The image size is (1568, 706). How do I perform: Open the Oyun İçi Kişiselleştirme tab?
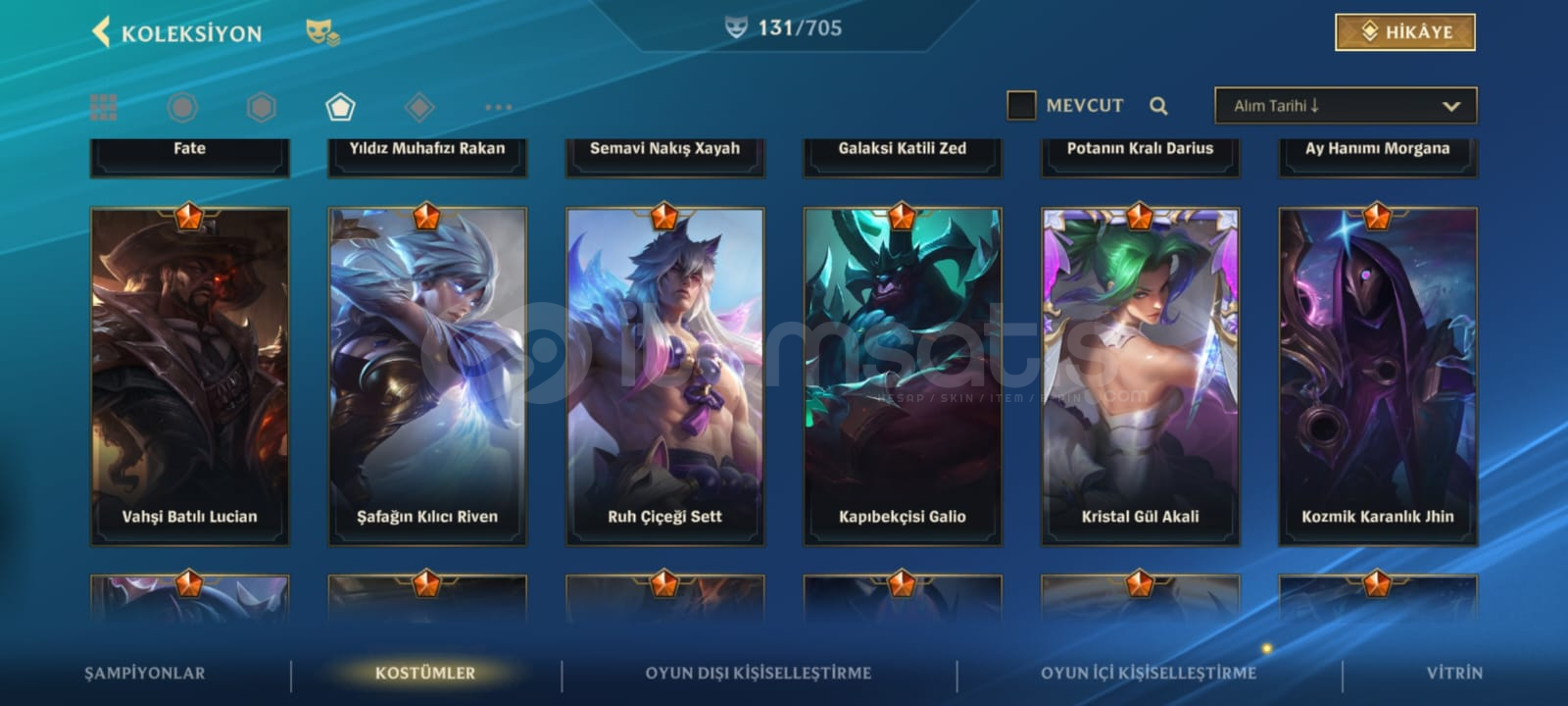point(1149,673)
